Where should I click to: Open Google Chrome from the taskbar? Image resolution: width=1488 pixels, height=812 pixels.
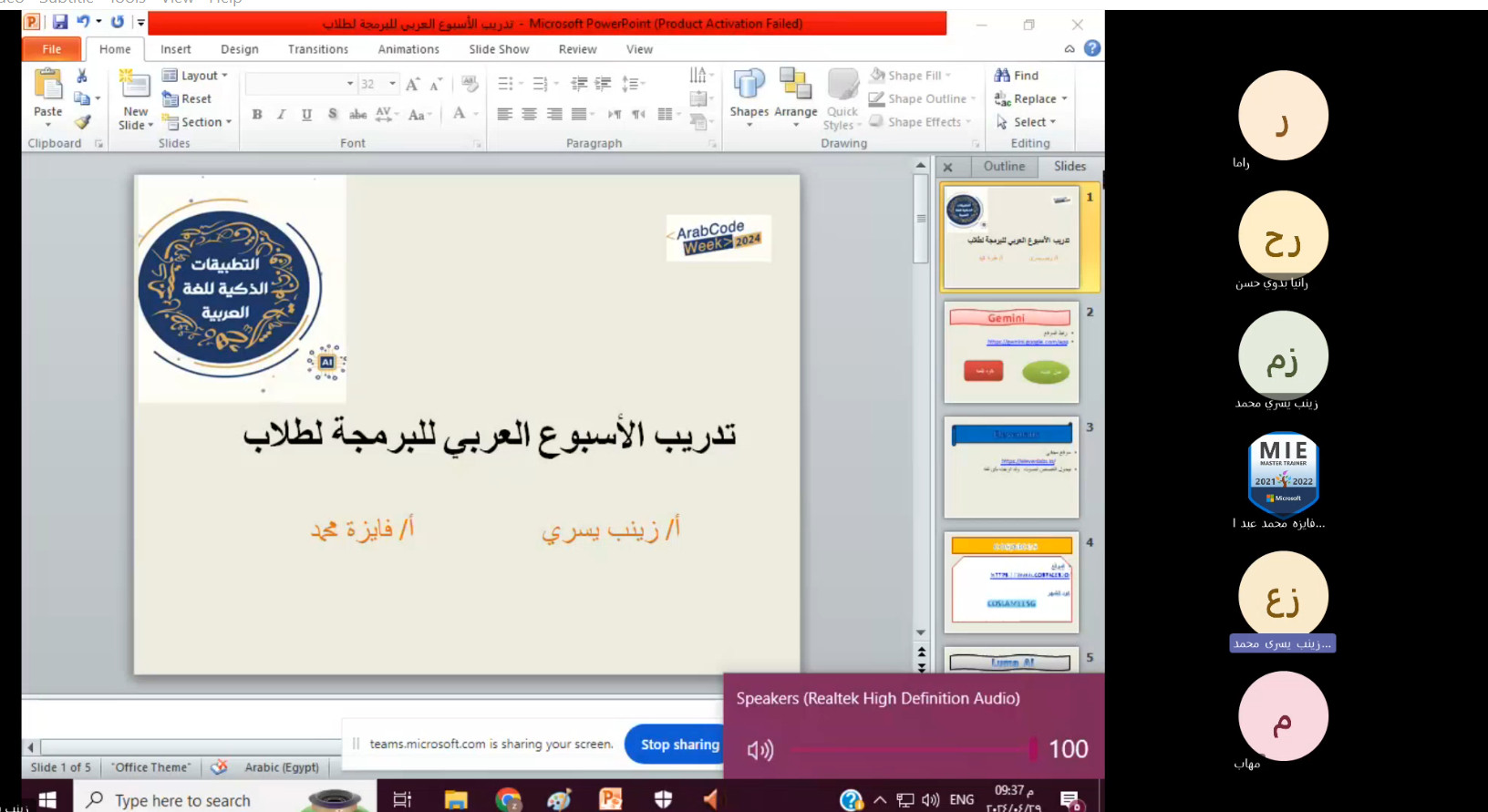(x=508, y=799)
